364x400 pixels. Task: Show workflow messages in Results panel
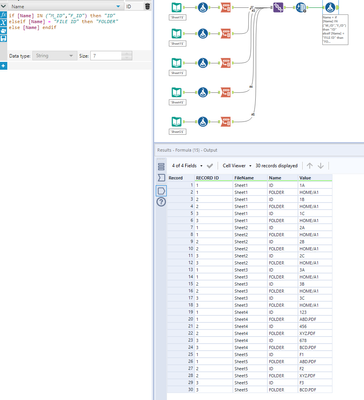pyautogui.click(x=161, y=166)
